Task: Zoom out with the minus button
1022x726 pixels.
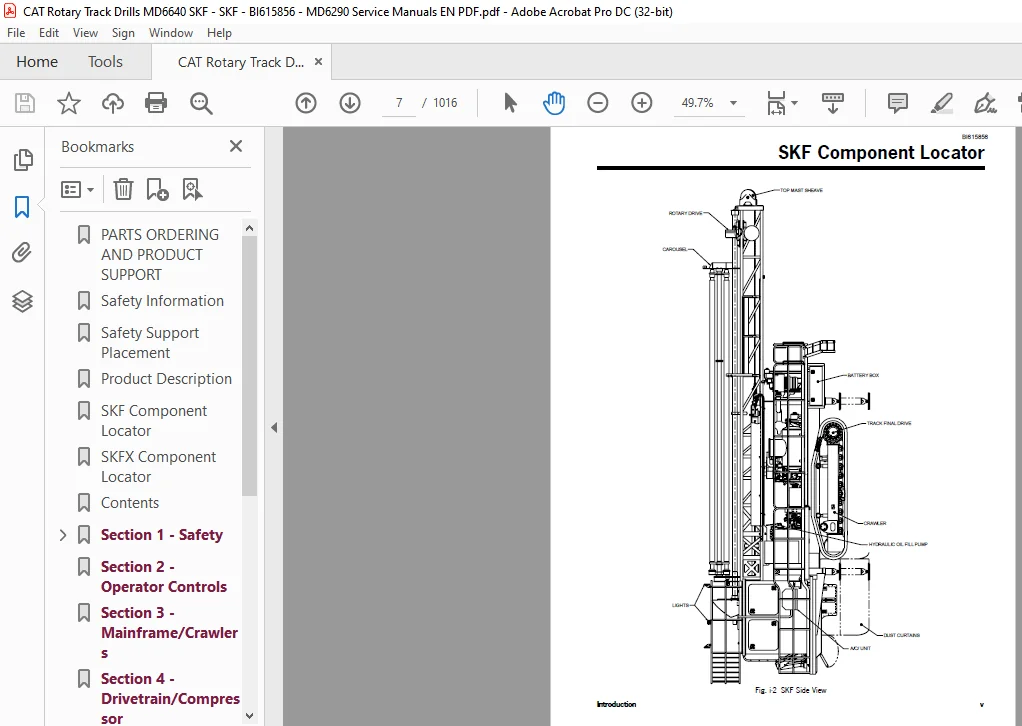Action: (598, 103)
